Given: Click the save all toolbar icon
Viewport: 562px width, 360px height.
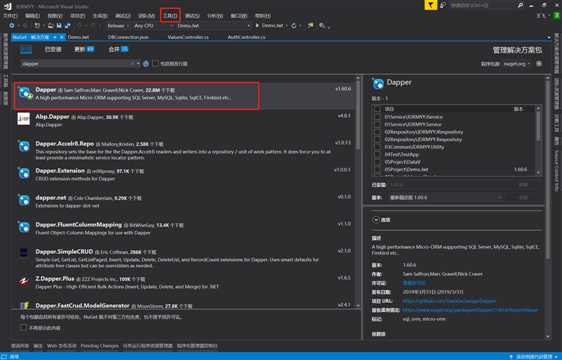Looking at the screenshot, I should pyautogui.click(x=67, y=25).
